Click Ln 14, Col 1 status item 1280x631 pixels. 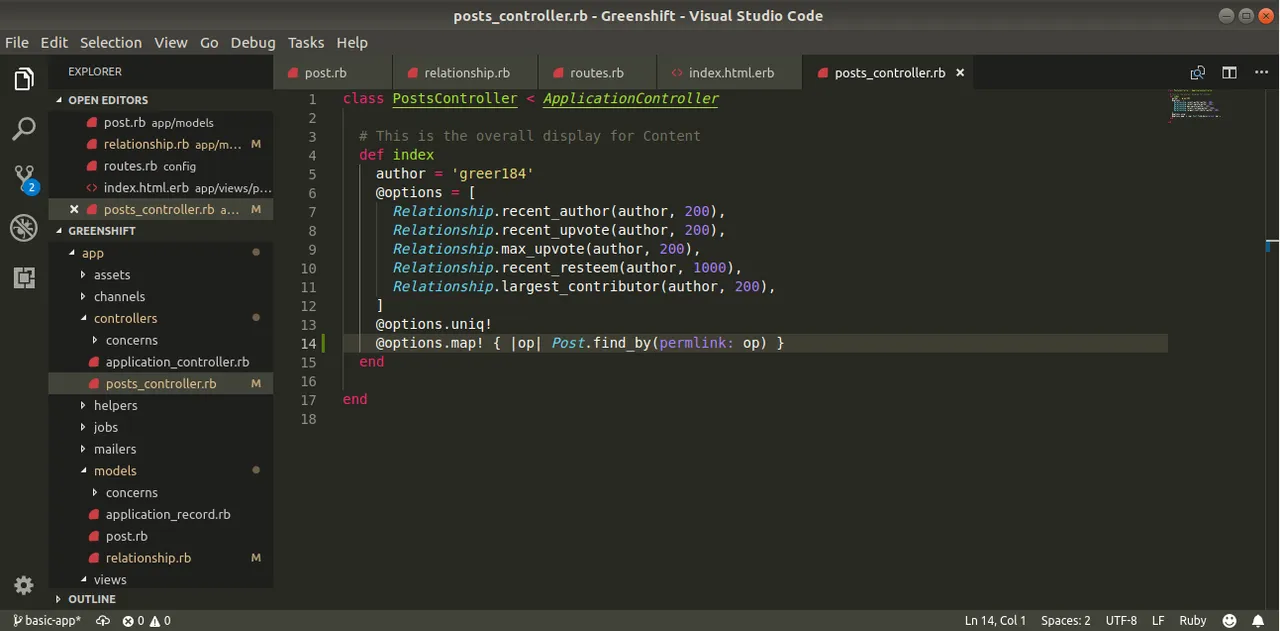(x=995, y=621)
